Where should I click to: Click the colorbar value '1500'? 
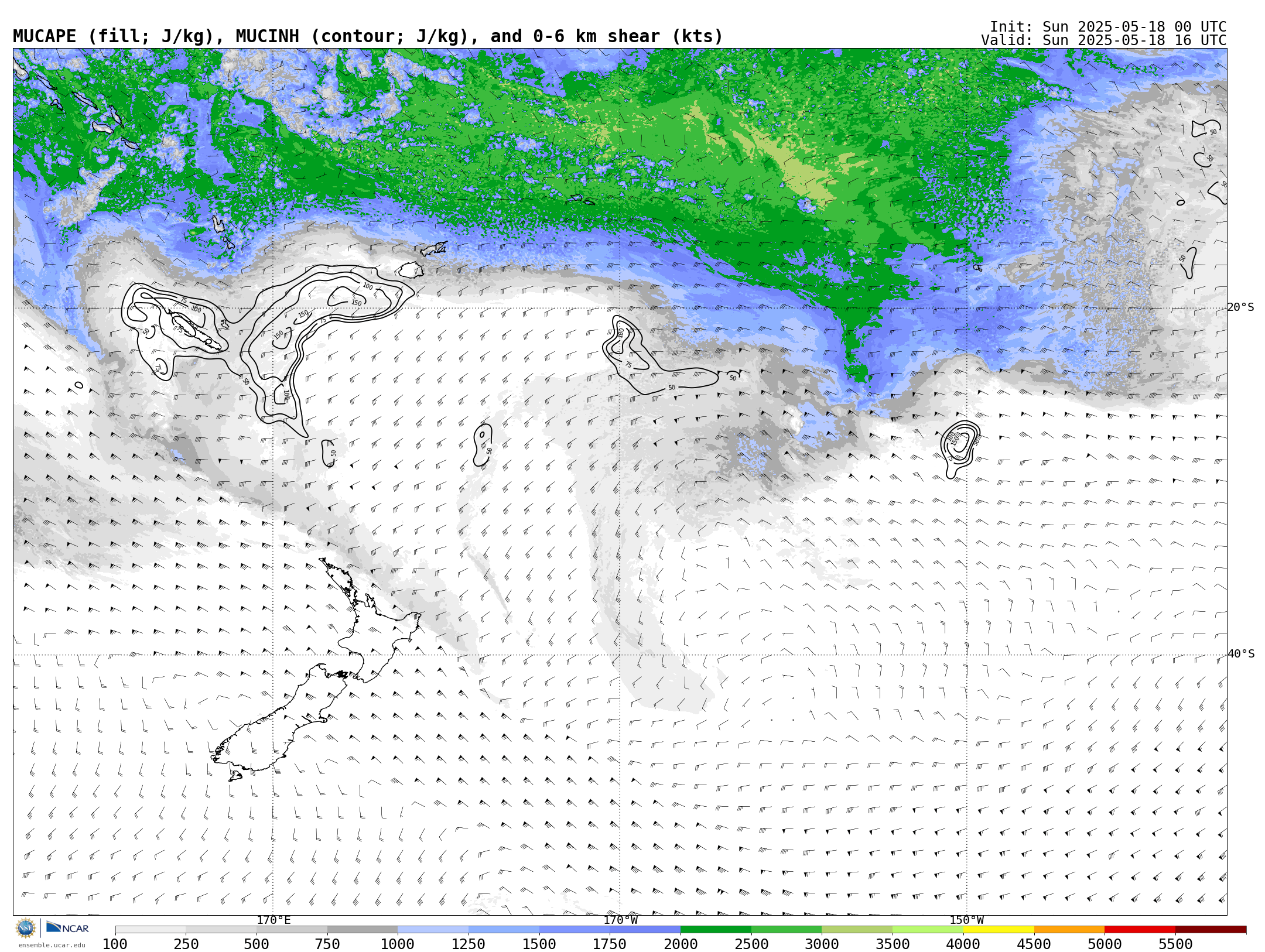click(x=539, y=944)
